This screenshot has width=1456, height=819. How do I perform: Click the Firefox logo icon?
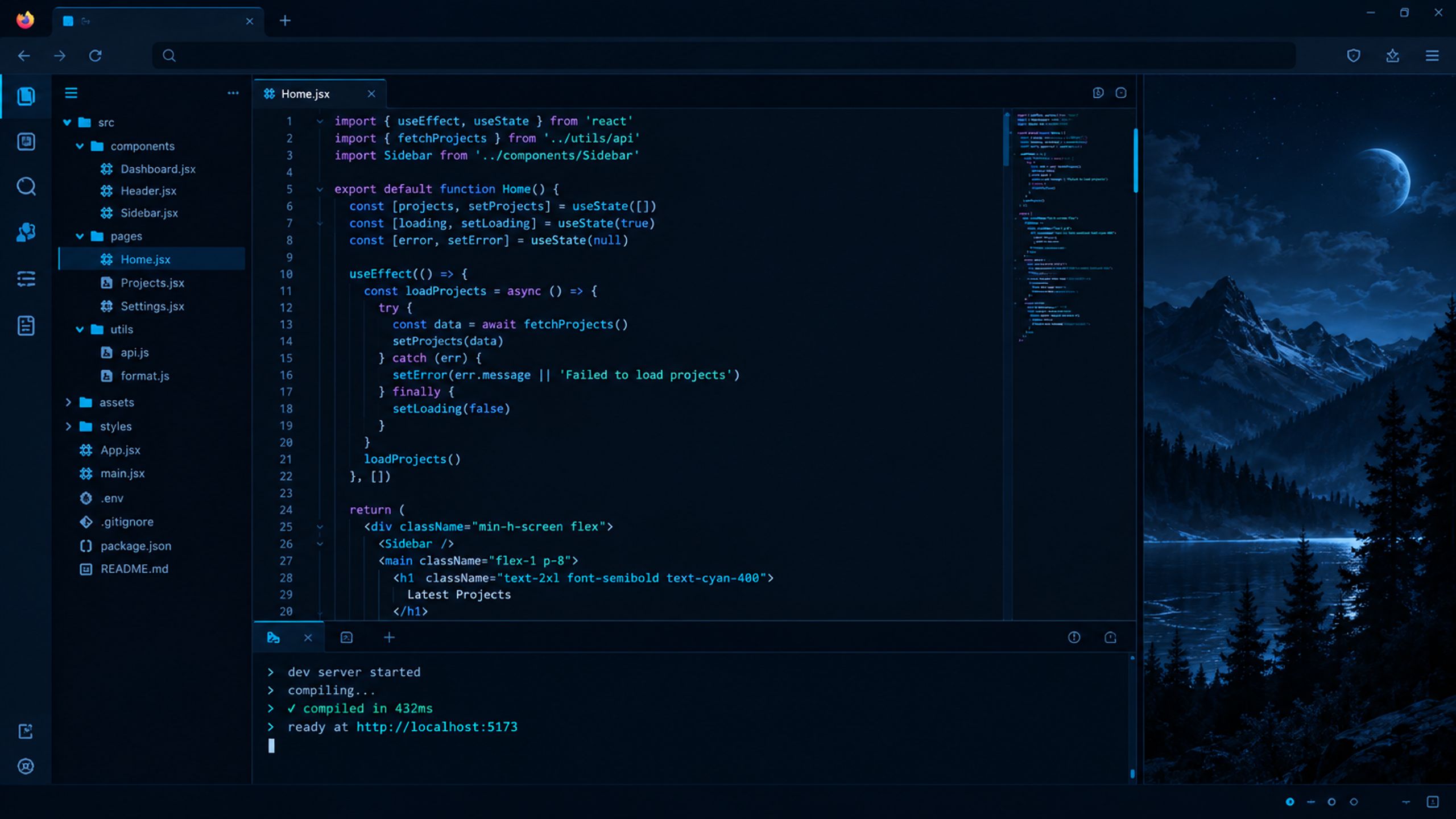25,20
